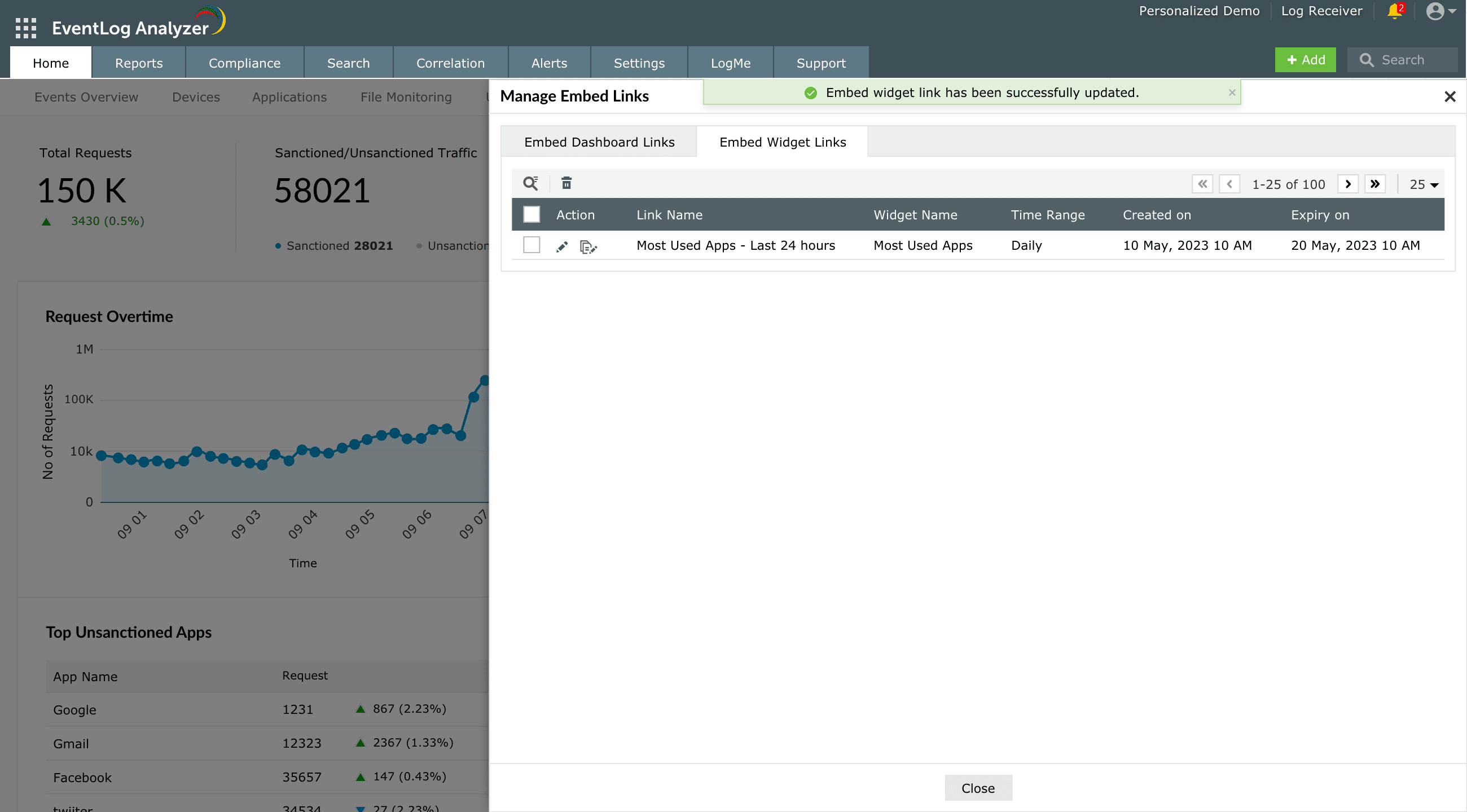
Task: Open the Correlation tab
Action: [450, 63]
